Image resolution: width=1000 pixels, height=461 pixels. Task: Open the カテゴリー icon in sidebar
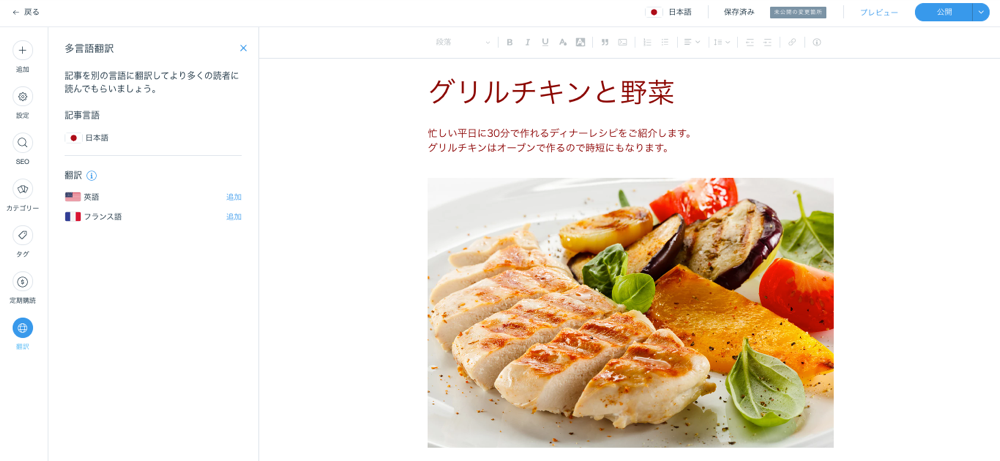[22, 189]
